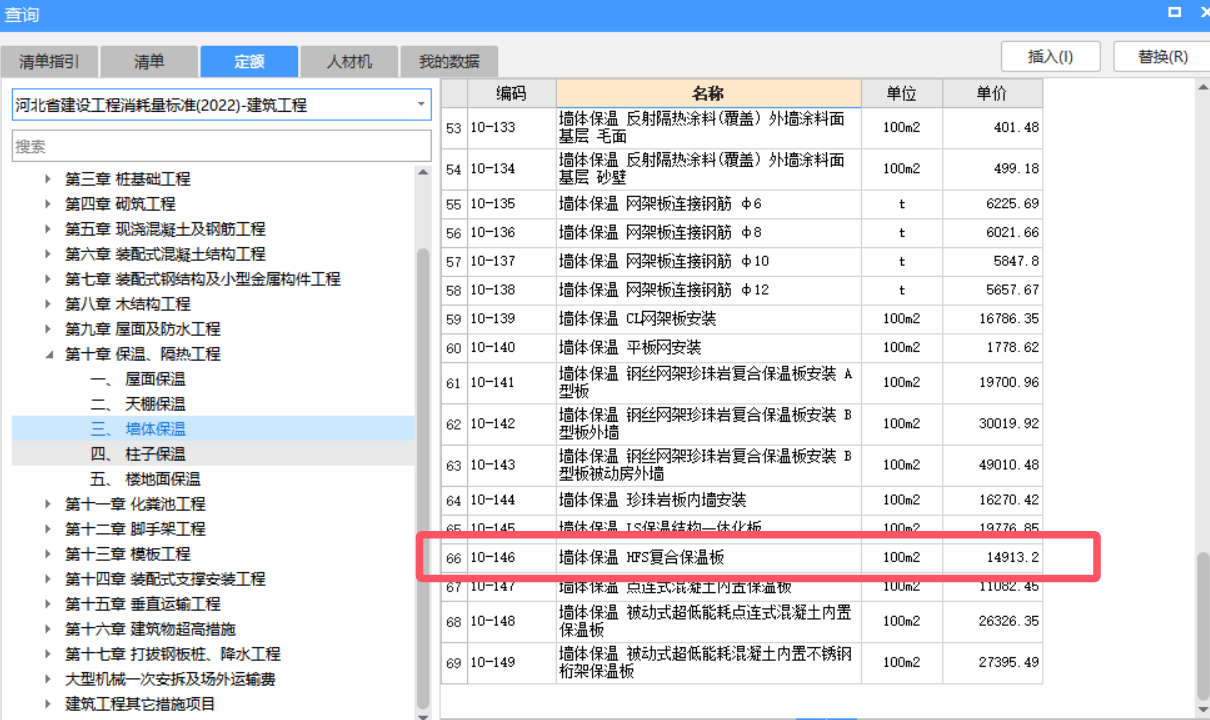This screenshot has width=1210, height=720.
Task: Expand 第六章 装配式混凝土结构工程 node
Action: [48, 254]
